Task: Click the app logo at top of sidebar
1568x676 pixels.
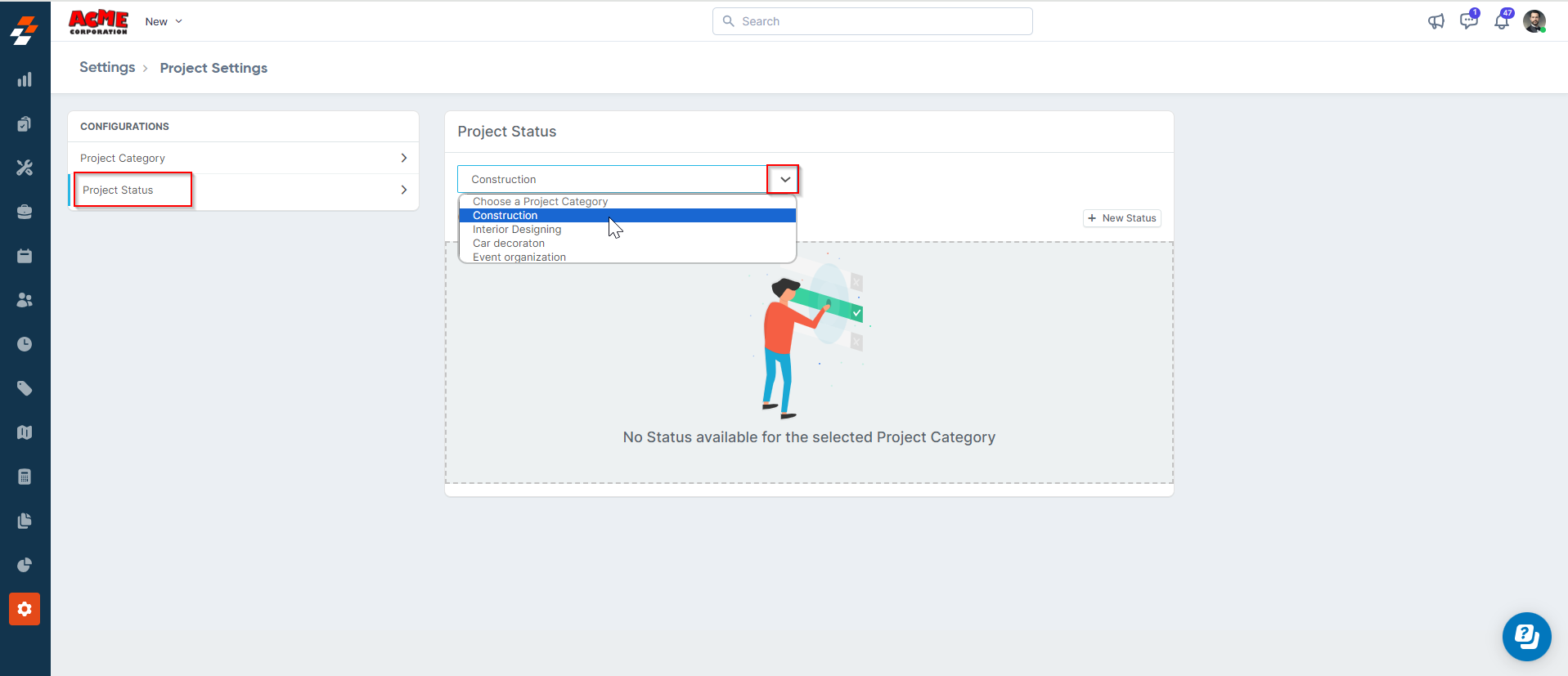Action: click(x=25, y=29)
